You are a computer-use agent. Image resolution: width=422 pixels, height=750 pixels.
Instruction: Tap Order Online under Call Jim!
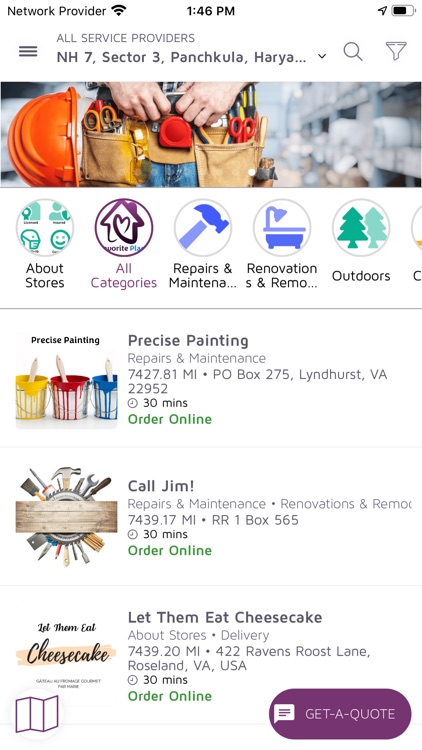click(x=170, y=550)
